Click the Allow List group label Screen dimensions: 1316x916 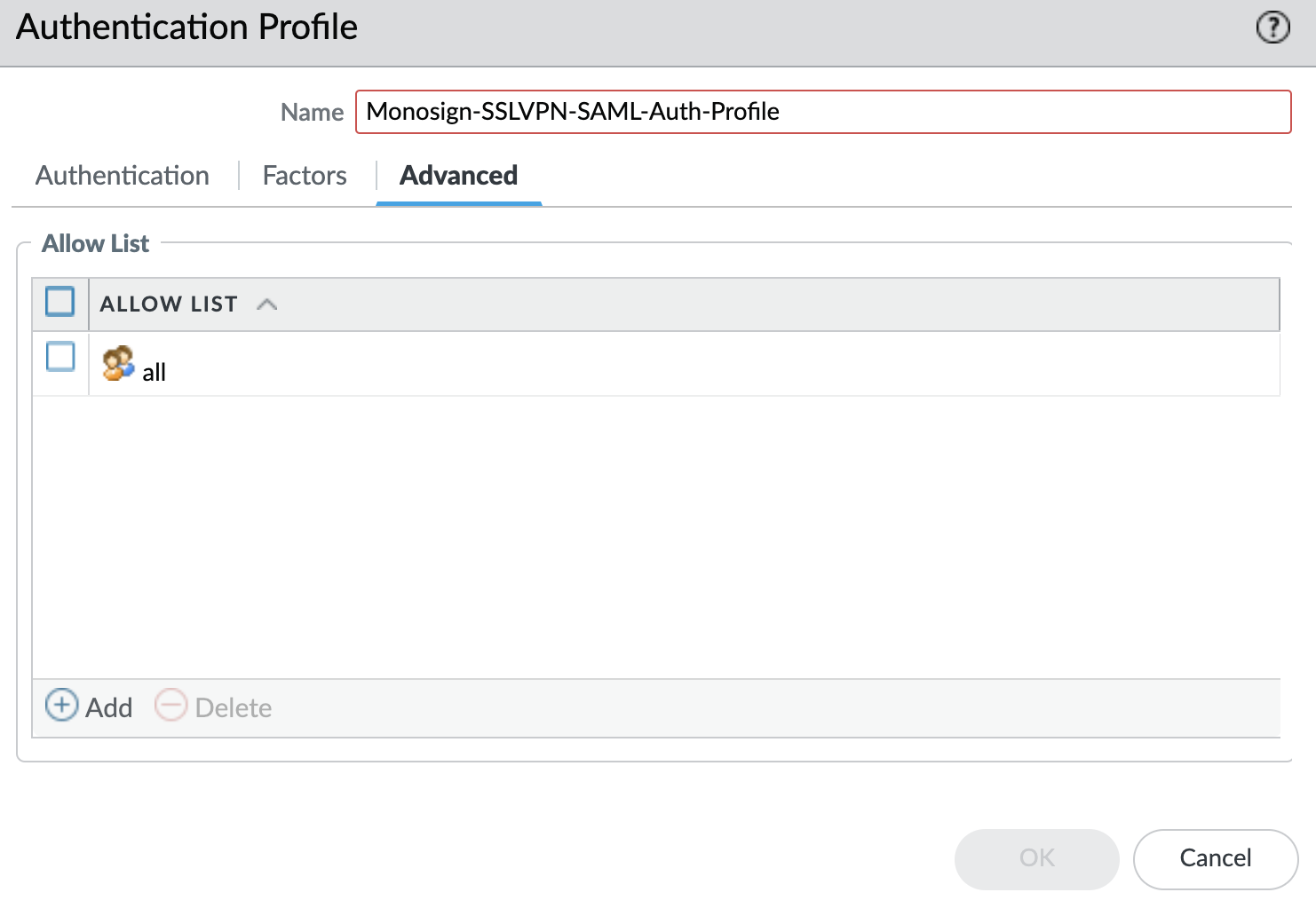pyautogui.click(x=96, y=243)
